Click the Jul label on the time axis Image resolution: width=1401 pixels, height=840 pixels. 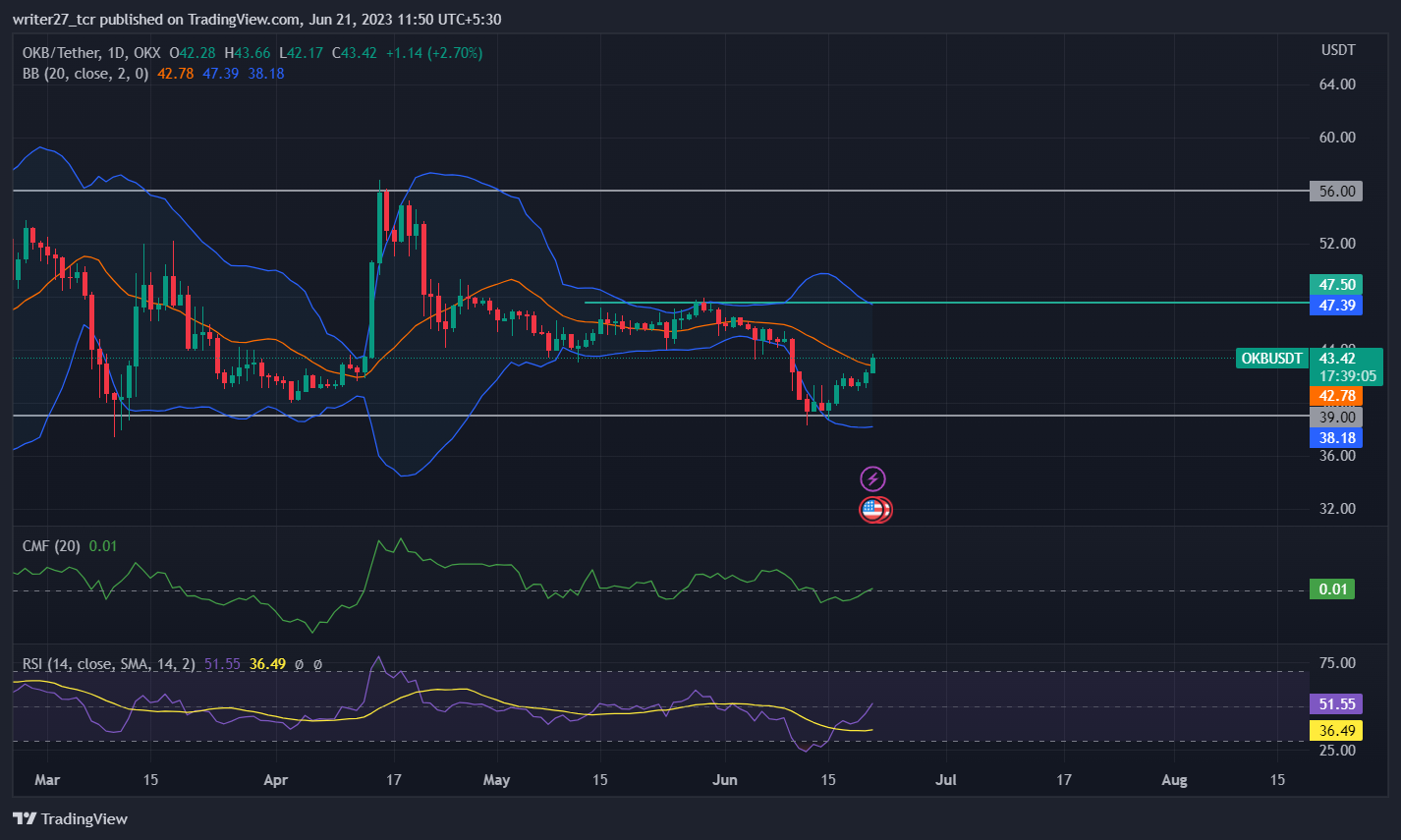946,780
